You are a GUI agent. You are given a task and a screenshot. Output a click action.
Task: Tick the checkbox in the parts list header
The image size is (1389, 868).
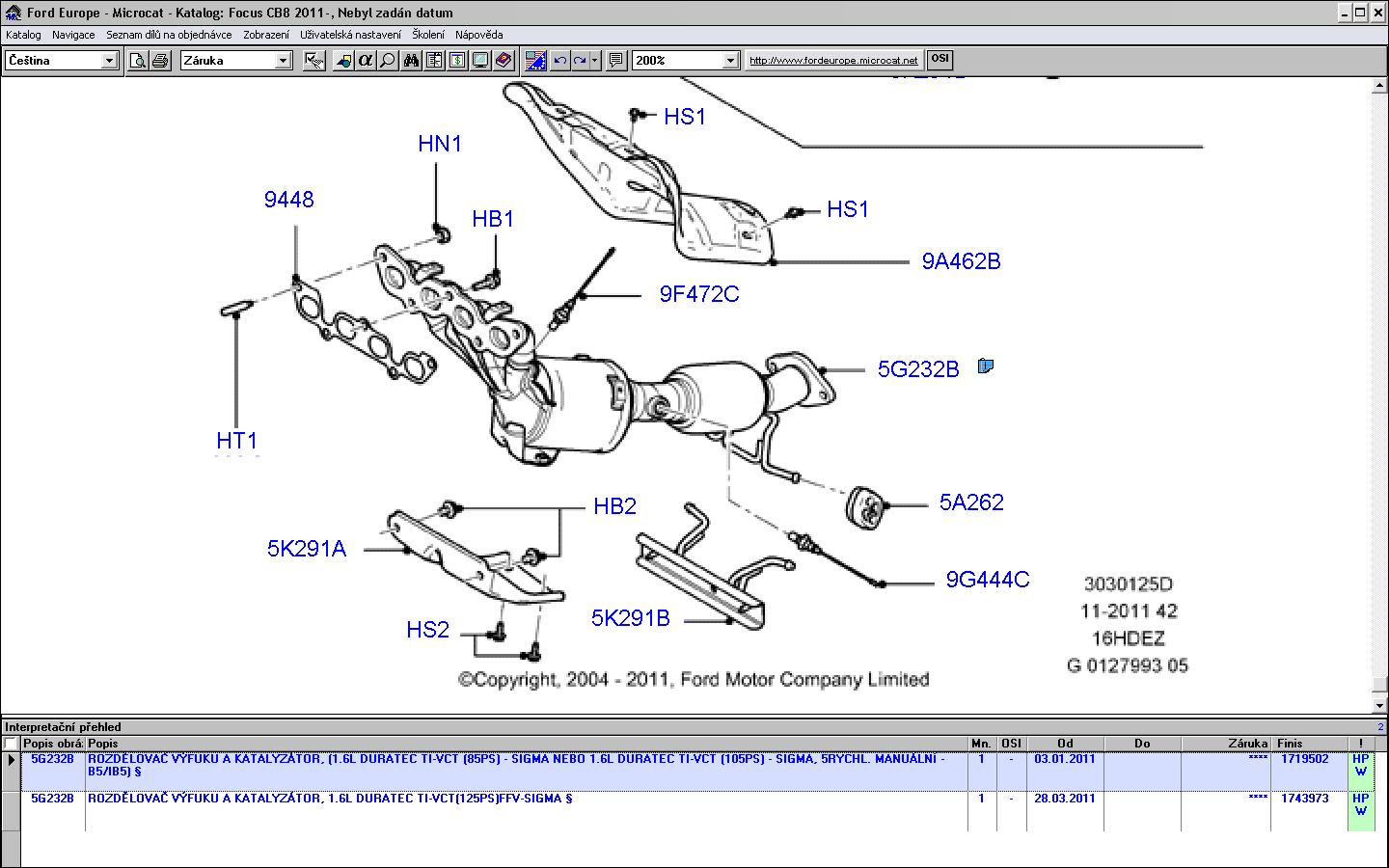coord(11,744)
